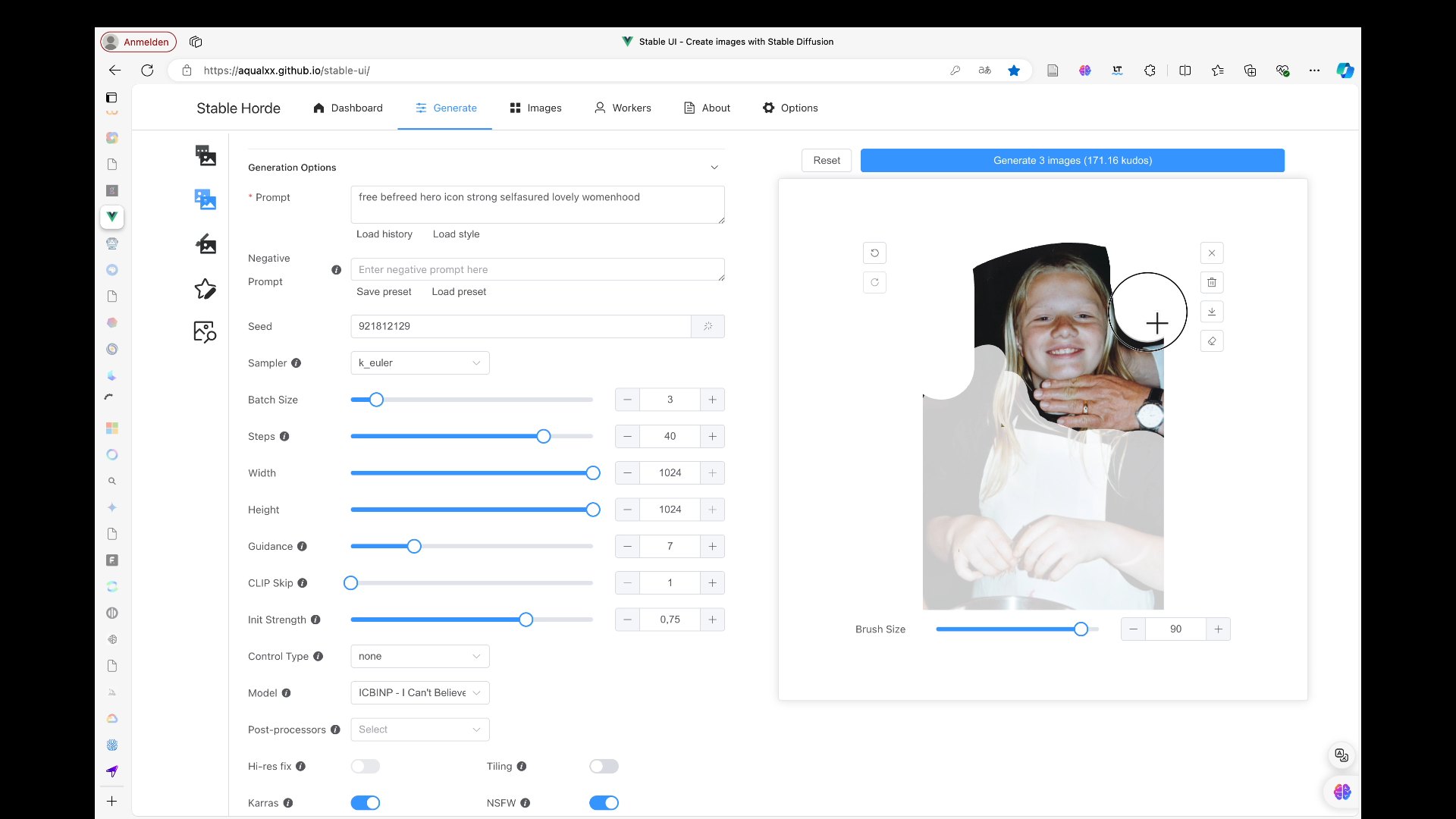The width and height of the screenshot is (1456, 819).
Task: Open the Sampler k_euler dropdown
Action: (x=420, y=363)
